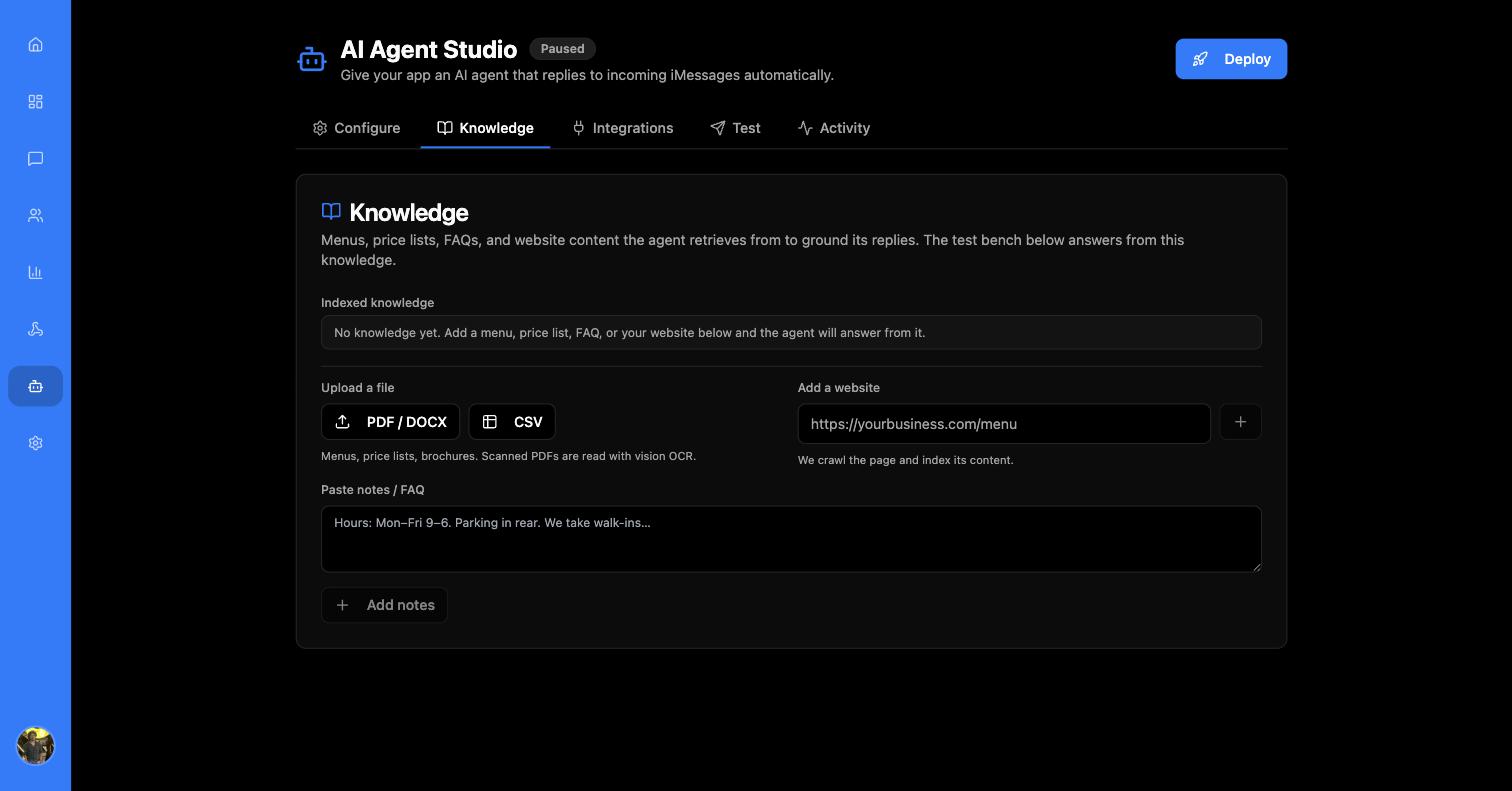Open the Settings gear in sidebar
The width and height of the screenshot is (1512, 791).
pyautogui.click(x=35, y=443)
